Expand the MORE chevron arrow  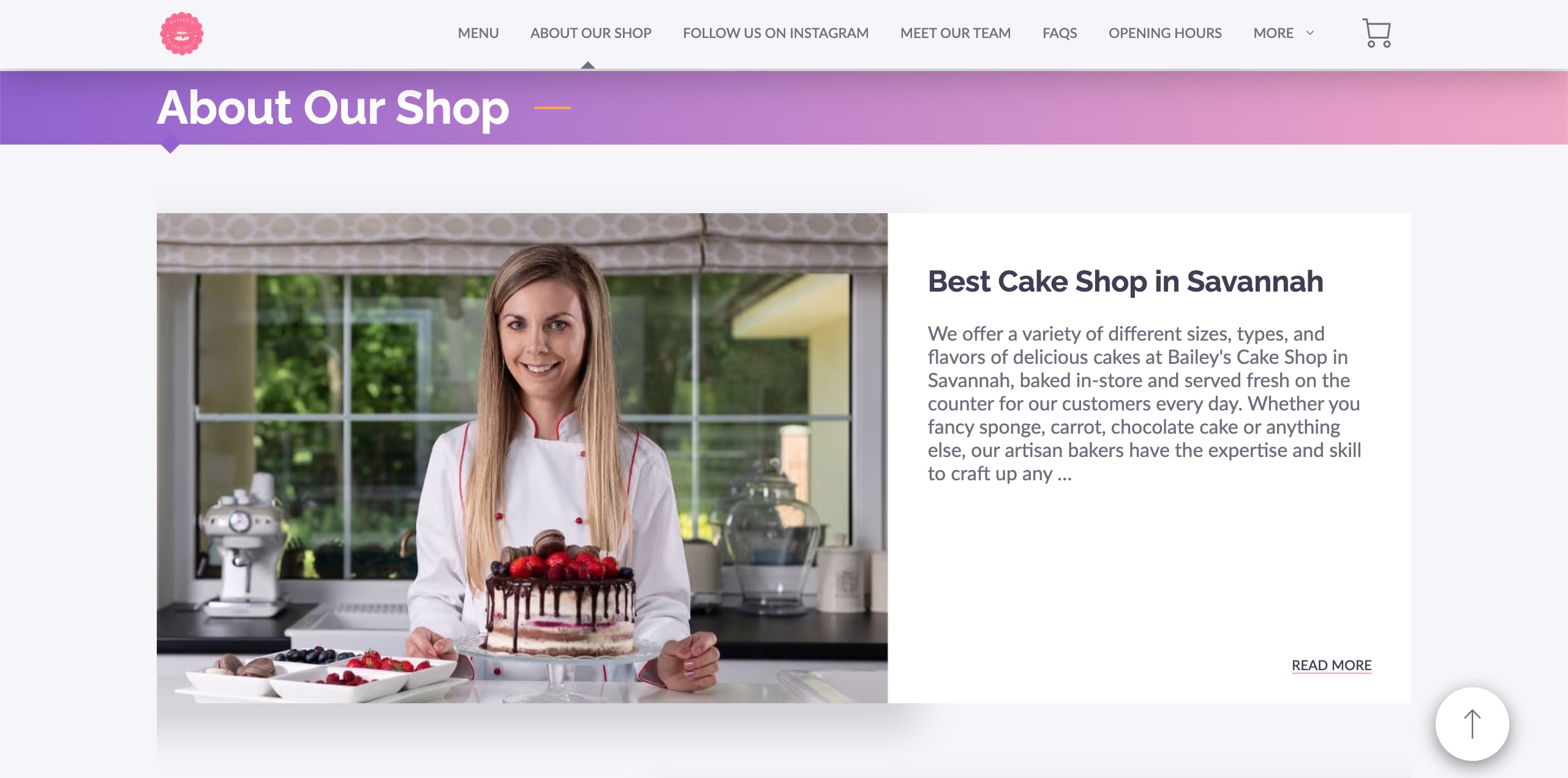click(x=1310, y=33)
